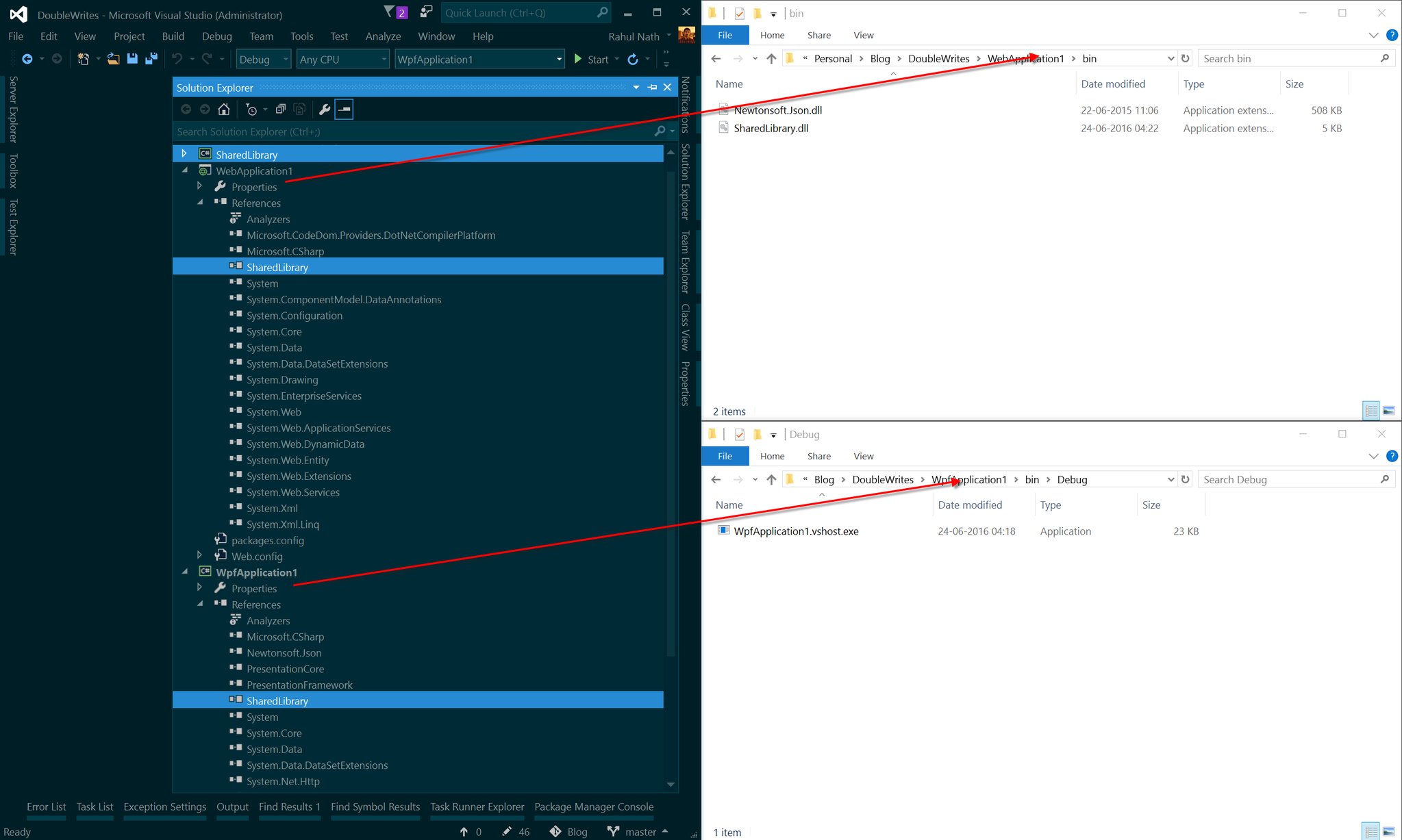Click the Properties wrench icon in Solution Explorer toolbar

324,109
